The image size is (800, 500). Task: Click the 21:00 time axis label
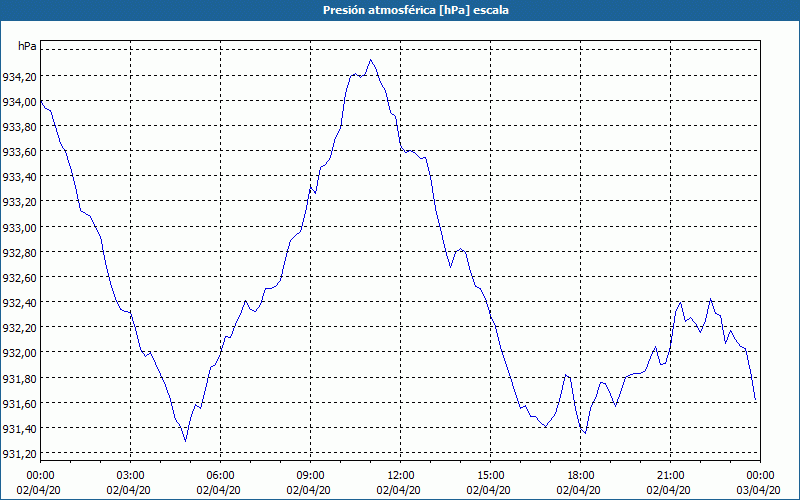pyautogui.click(x=670, y=476)
